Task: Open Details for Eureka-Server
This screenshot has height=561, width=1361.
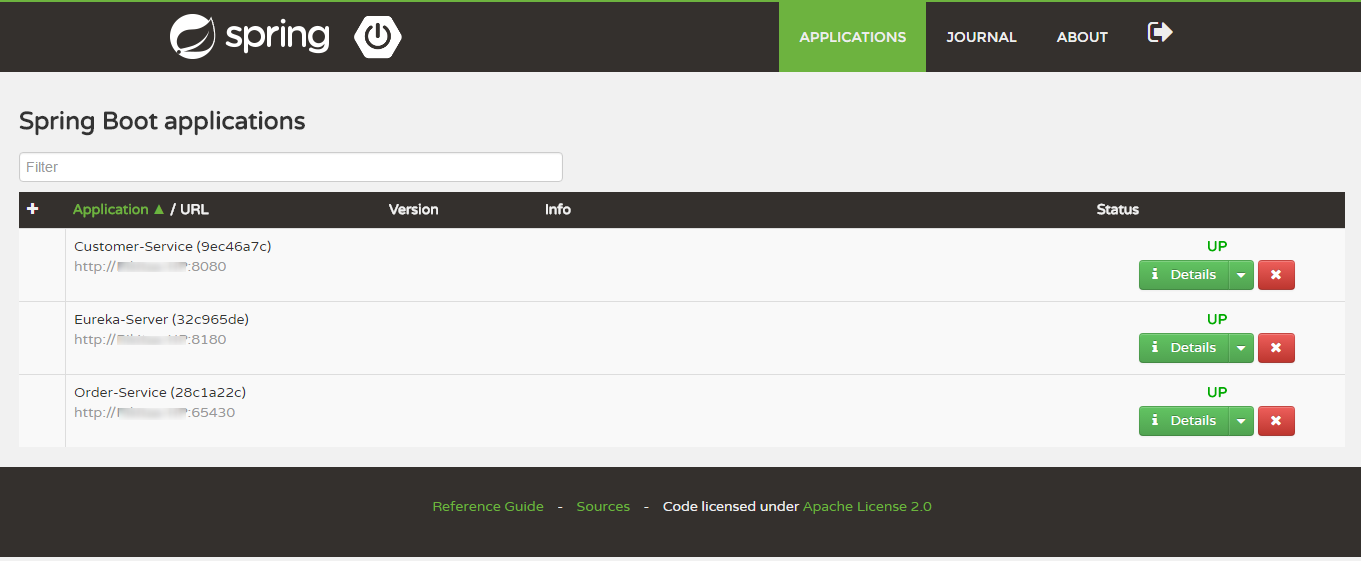Action: click(1183, 348)
